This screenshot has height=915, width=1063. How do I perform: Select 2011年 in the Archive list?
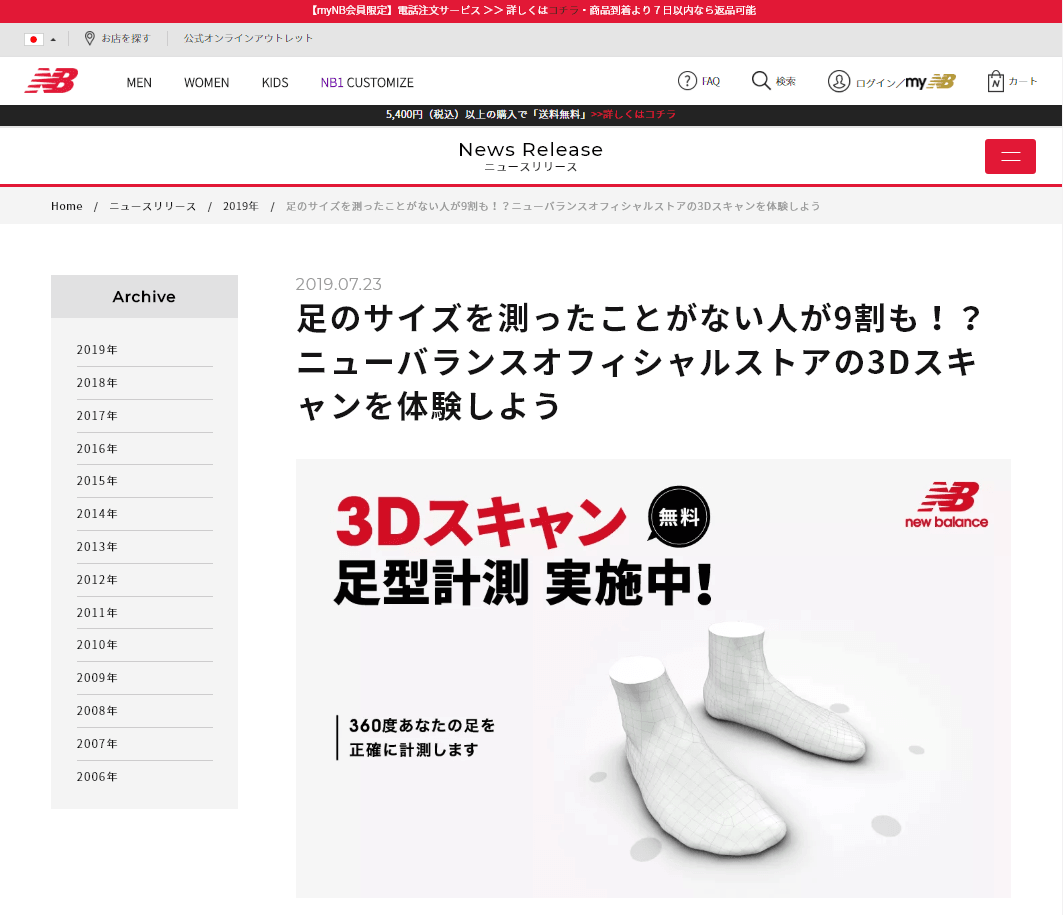click(x=97, y=613)
